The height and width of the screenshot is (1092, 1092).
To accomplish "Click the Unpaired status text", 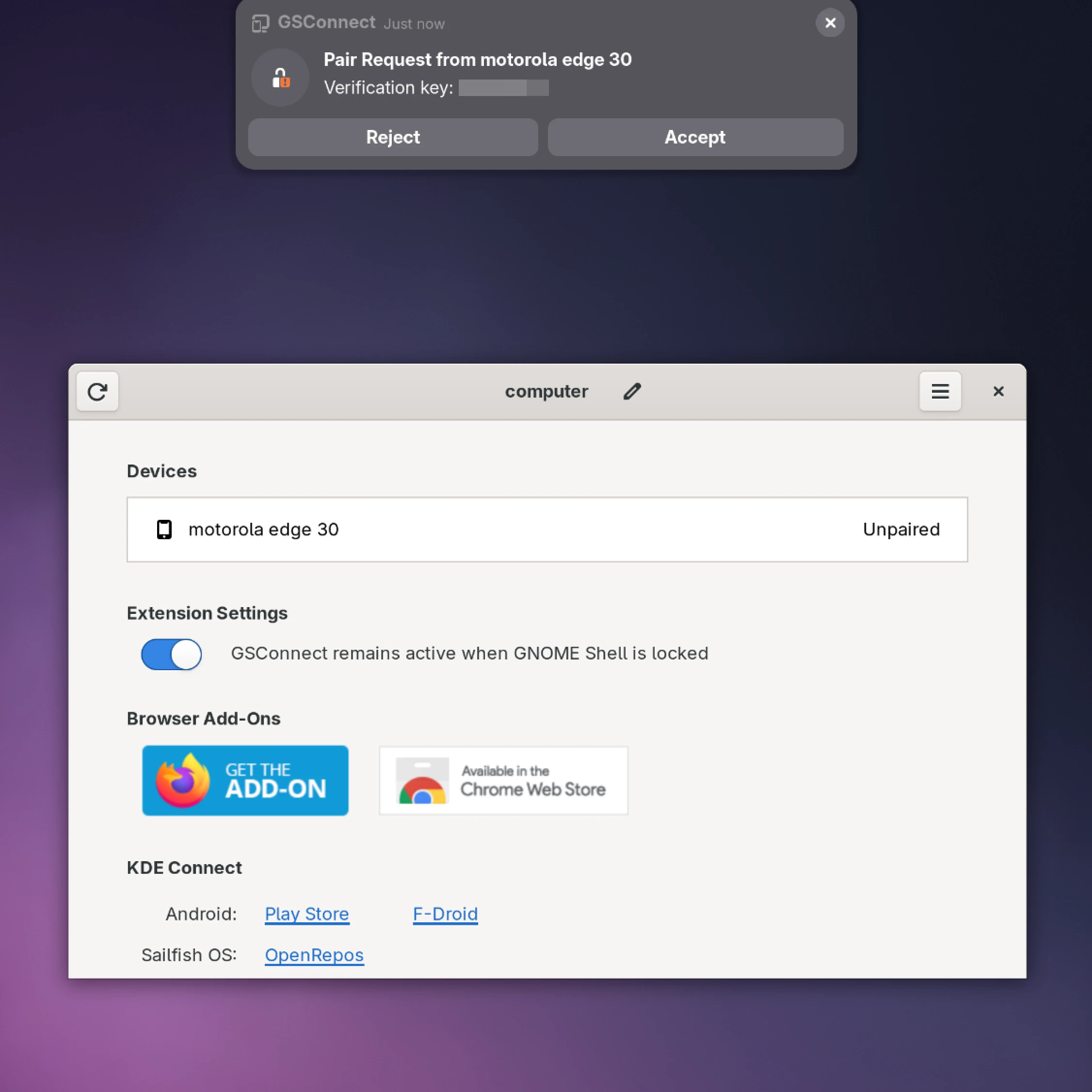I will 901,530.
